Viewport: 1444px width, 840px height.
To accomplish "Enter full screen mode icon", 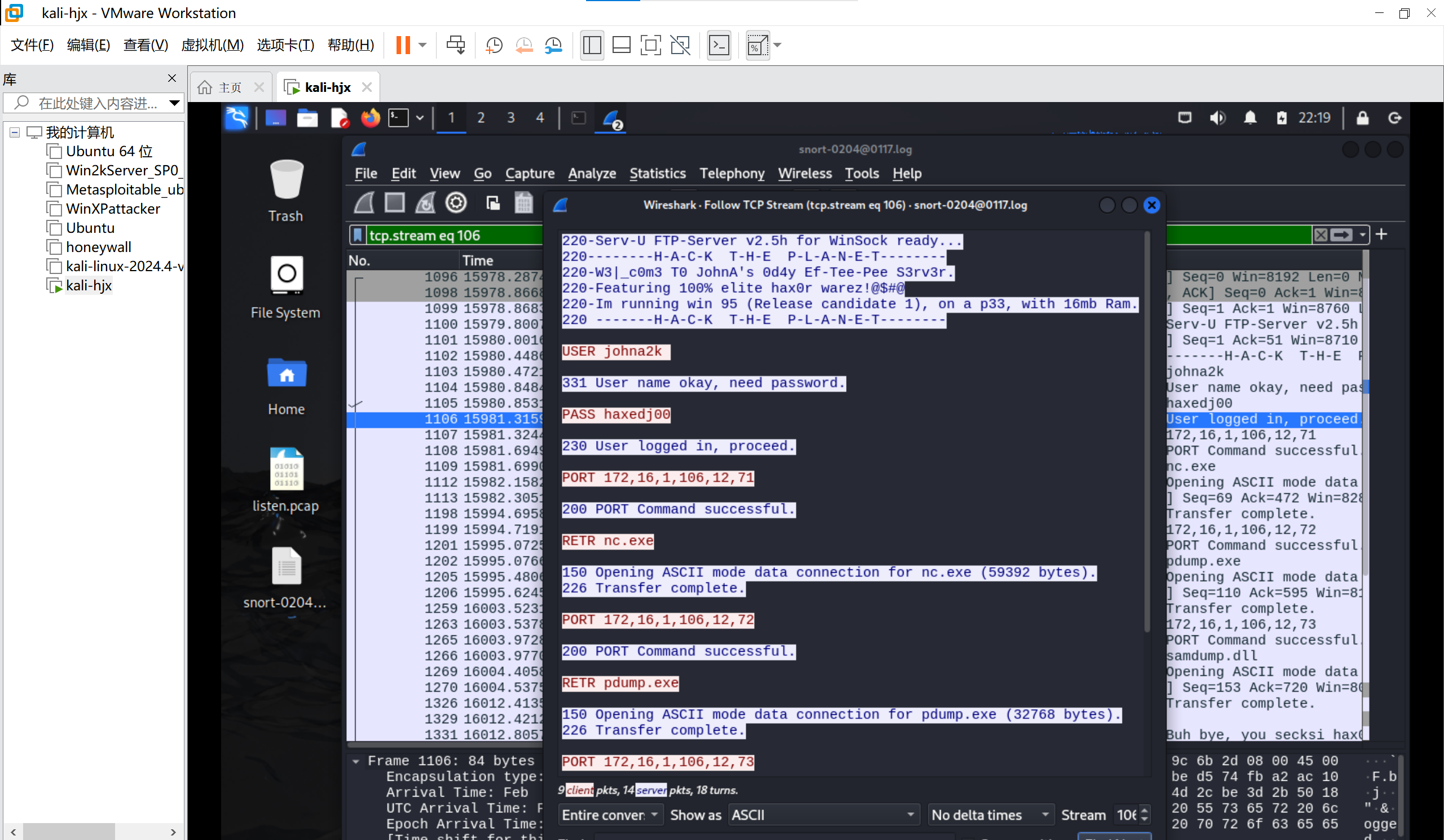I will pos(650,45).
